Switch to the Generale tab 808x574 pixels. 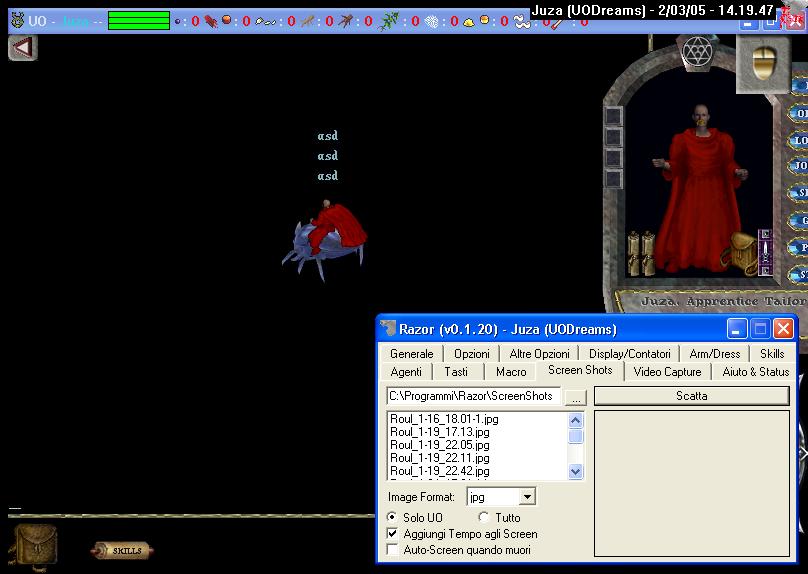click(x=411, y=353)
